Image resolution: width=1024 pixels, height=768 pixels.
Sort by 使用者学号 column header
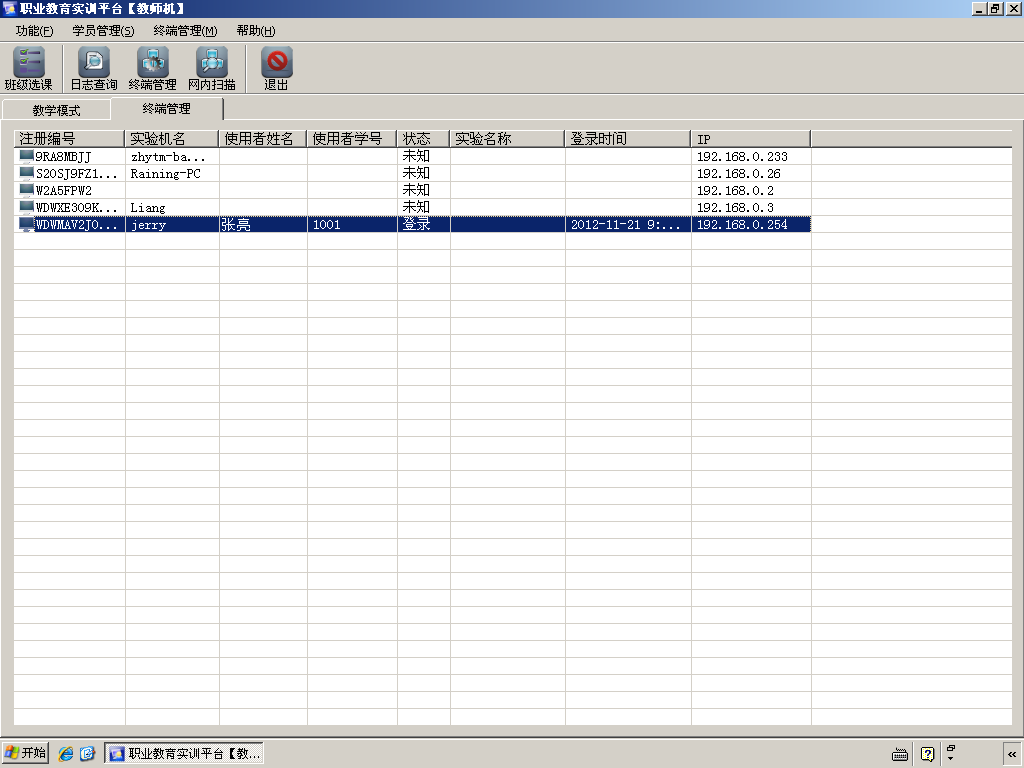352,138
